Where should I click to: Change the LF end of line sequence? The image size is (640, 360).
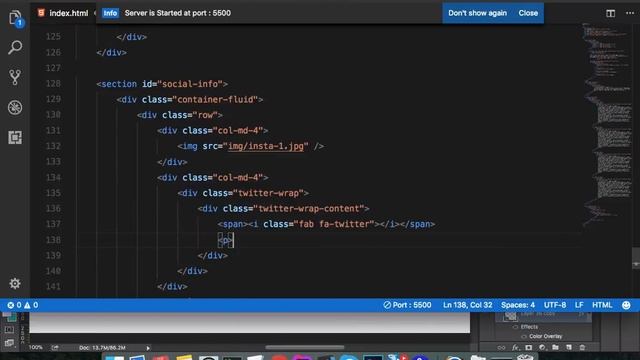[x=579, y=305]
